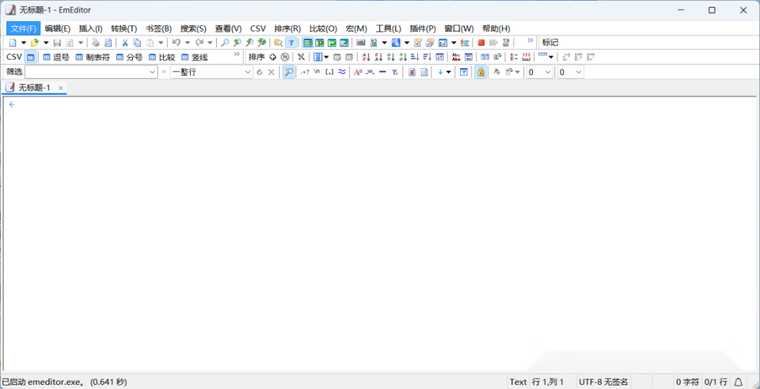Click the Find magnifier icon in main toolbar

click(225, 43)
